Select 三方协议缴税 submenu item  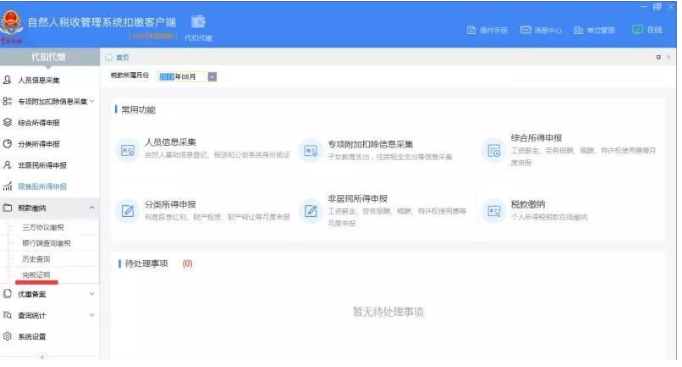(43, 227)
